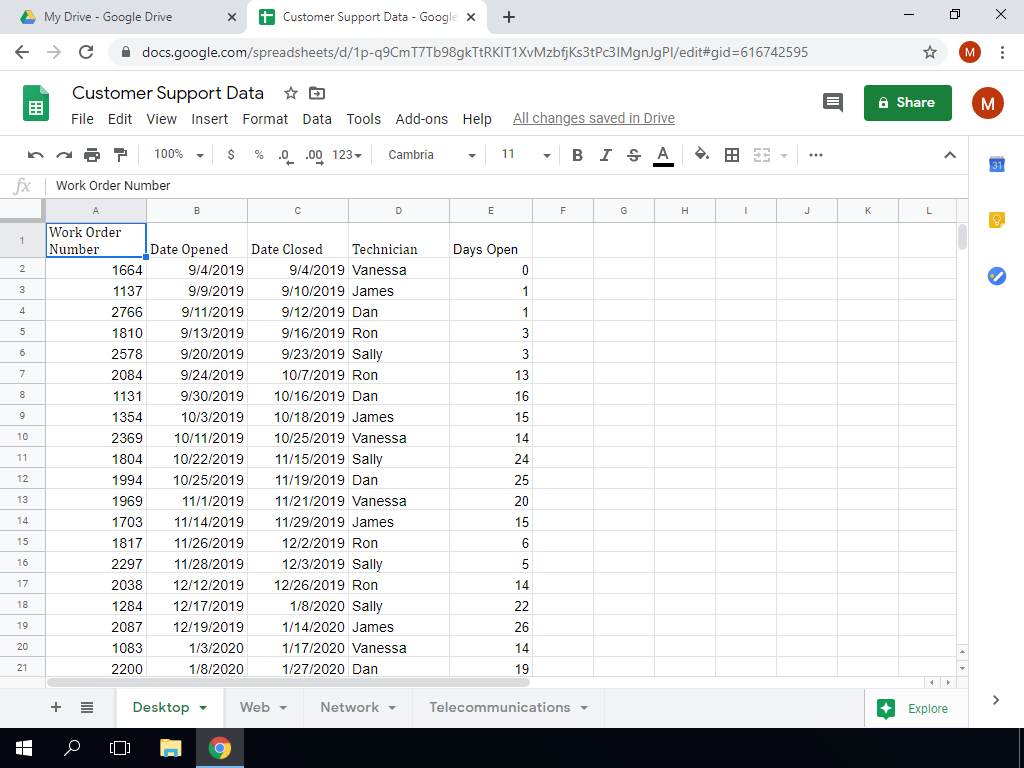Star the Customer Support Data document

(291, 93)
